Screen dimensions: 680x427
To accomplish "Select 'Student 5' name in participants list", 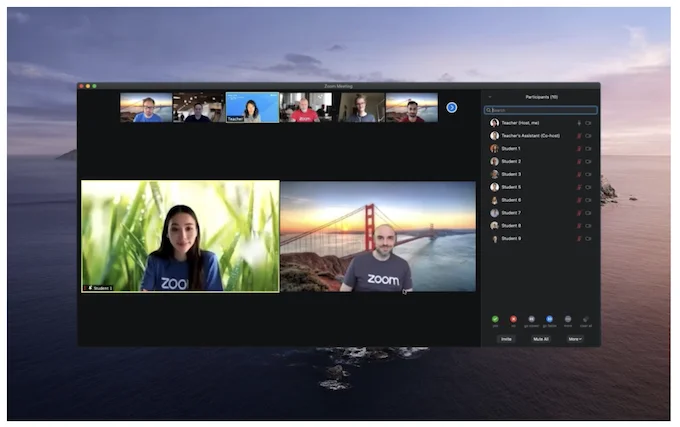I will (511, 187).
